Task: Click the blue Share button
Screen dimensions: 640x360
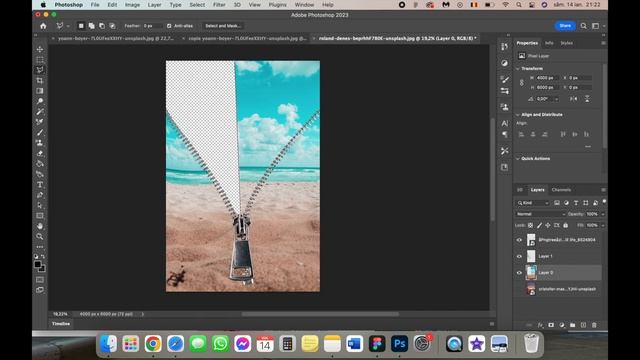Action: 565,26
